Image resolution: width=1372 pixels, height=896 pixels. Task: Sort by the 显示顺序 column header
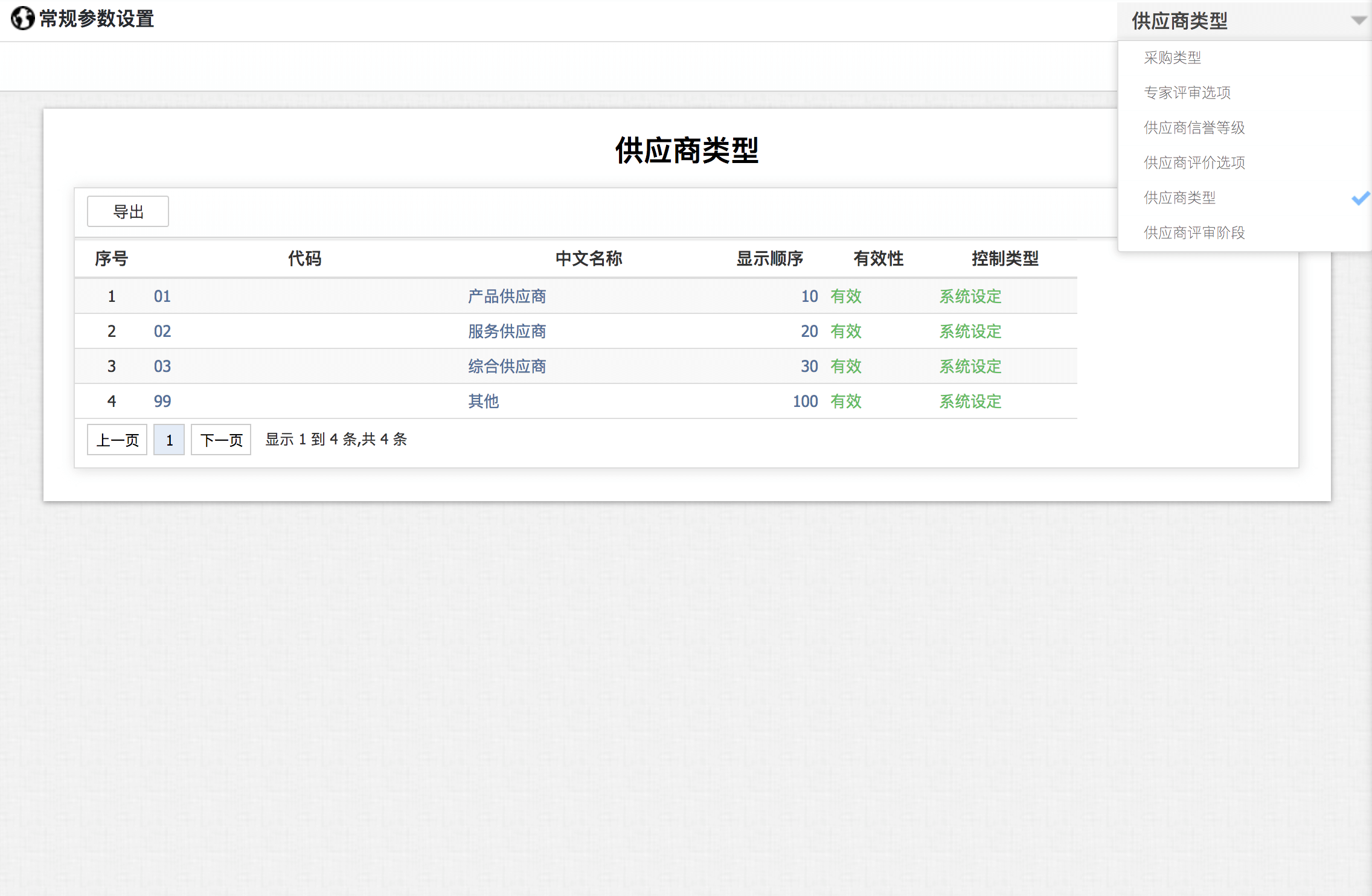(769, 259)
